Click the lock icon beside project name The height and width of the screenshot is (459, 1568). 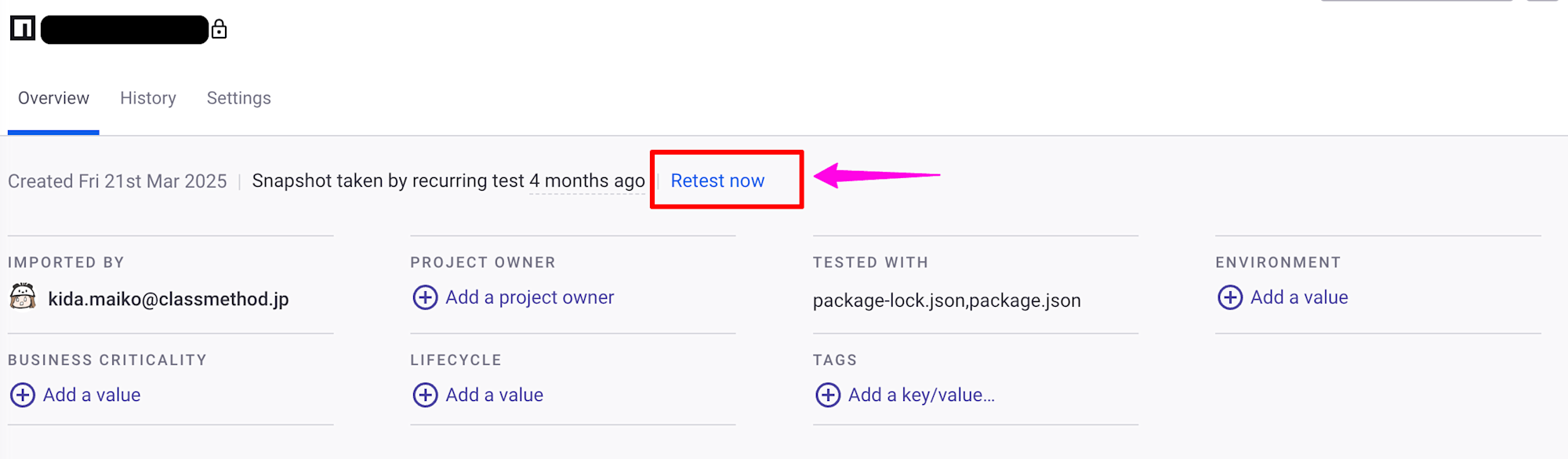[220, 30]
